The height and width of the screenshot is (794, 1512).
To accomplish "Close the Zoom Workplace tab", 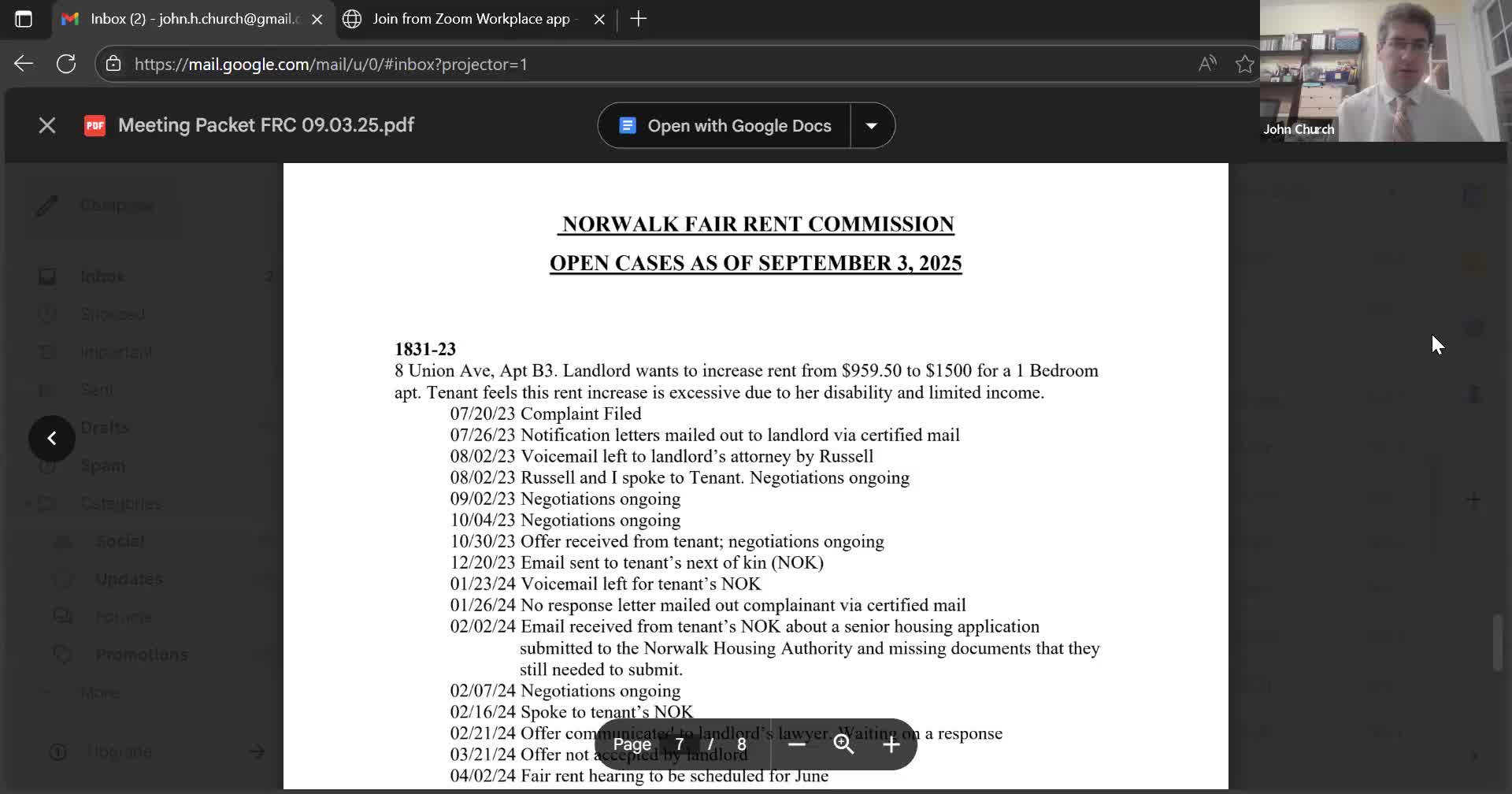I will pyautogui.click(x=599, y=19).
